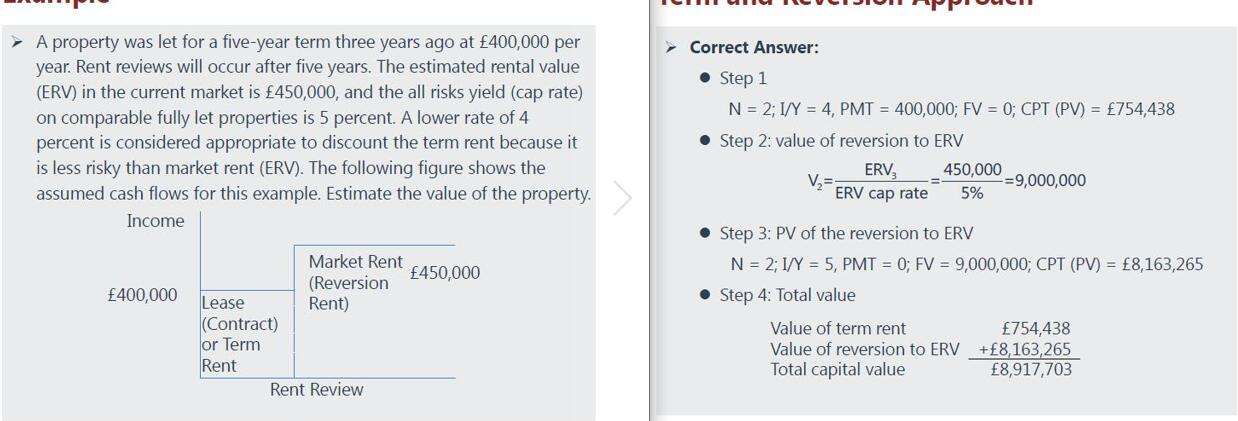Screen dimensions: 1238x421
Task: Click the Lease (Contract) or Term Rent label
Action: pos(231,334)
